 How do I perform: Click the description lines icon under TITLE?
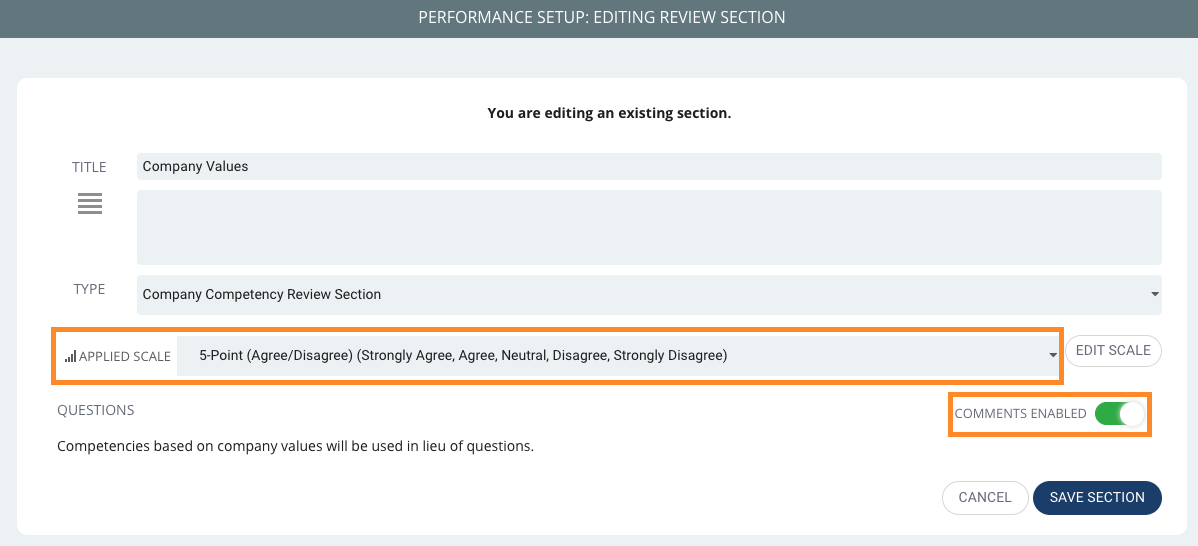click(x=90, y=204)
